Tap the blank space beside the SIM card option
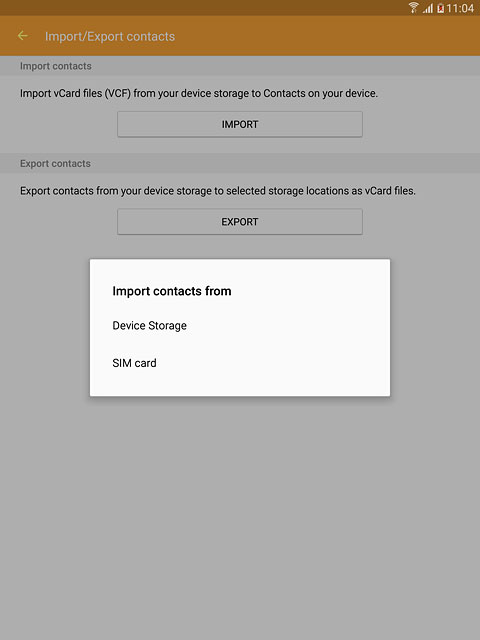 pos(271,363)
